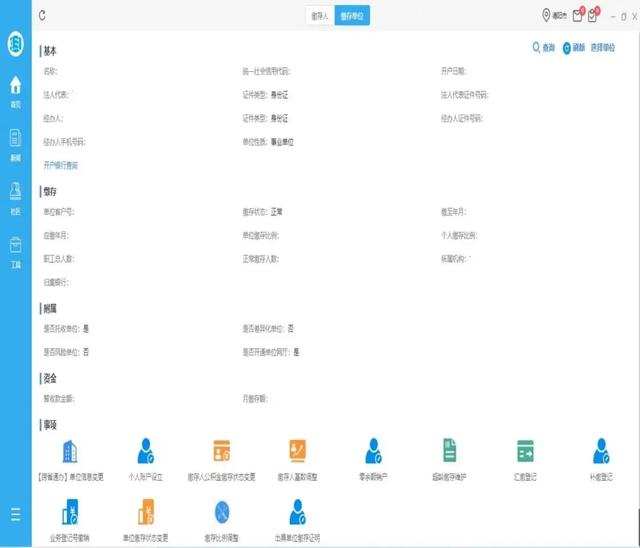Open the 业务登记号撤销 item
This screenshot has height=548, width=640.
[x=70, y=520]
